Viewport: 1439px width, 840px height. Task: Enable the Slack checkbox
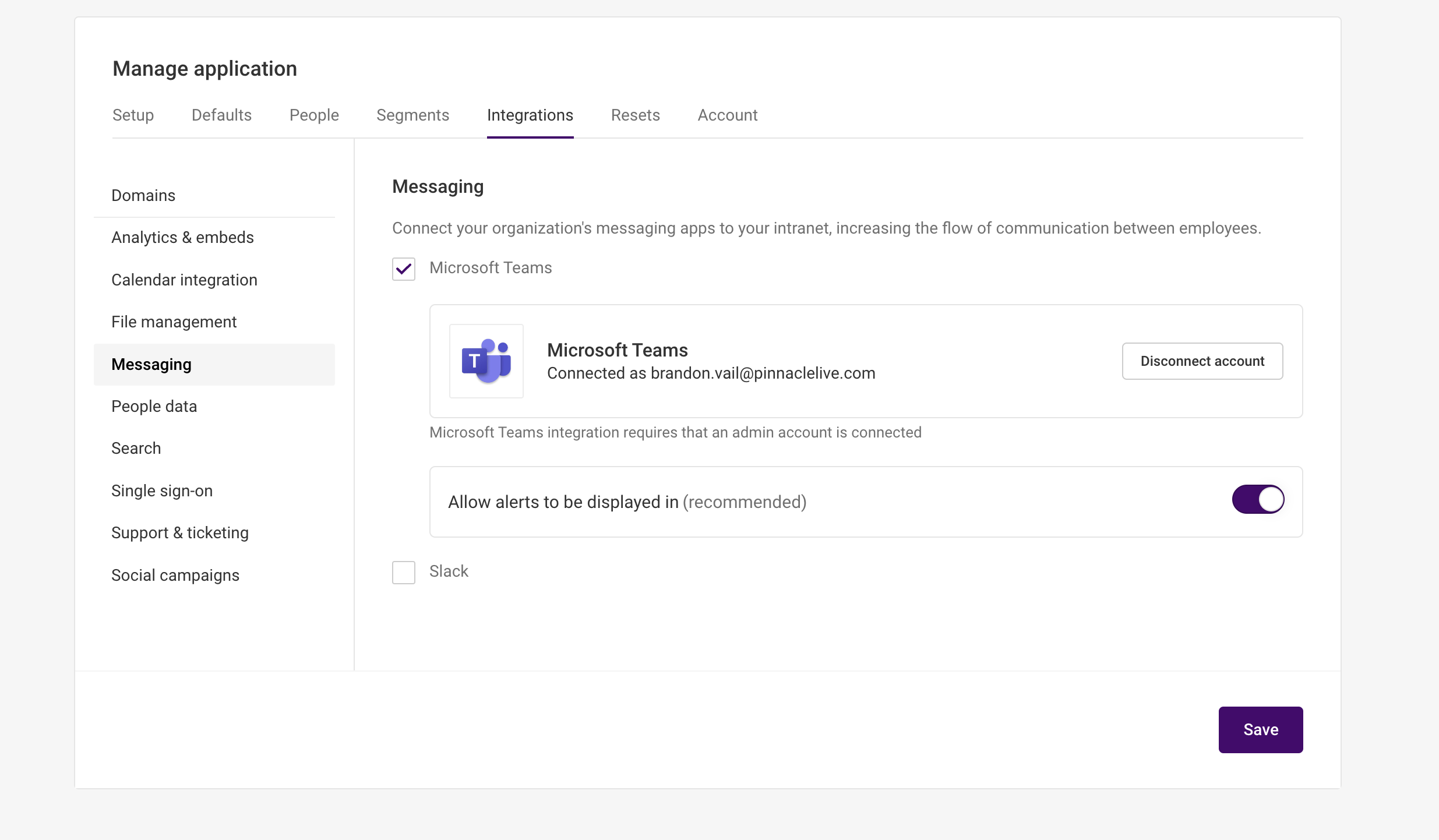(404, 573)
